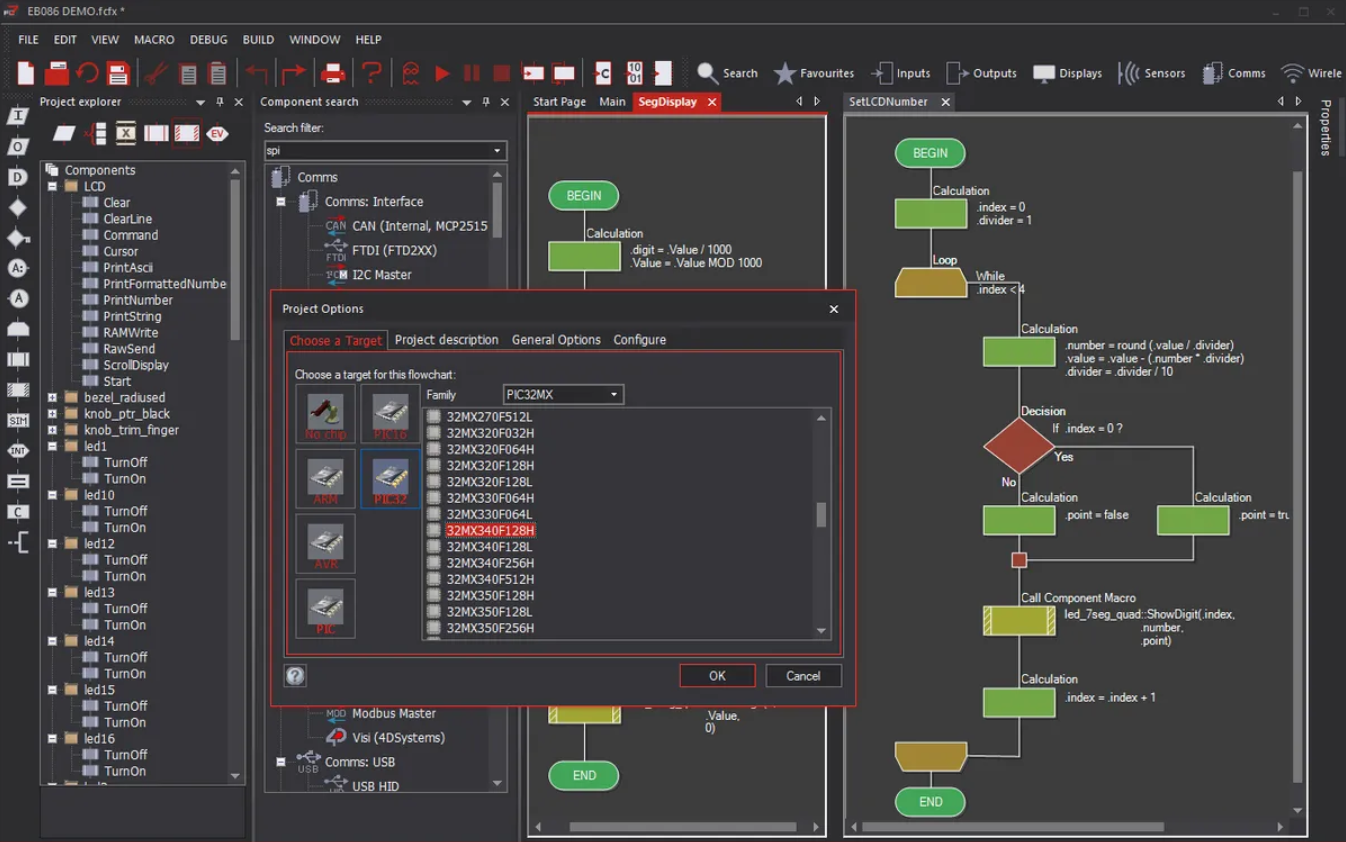This screenshot has width=1346, height=842.
Task: Open the Inputs component category
Action: pos(900,73)
